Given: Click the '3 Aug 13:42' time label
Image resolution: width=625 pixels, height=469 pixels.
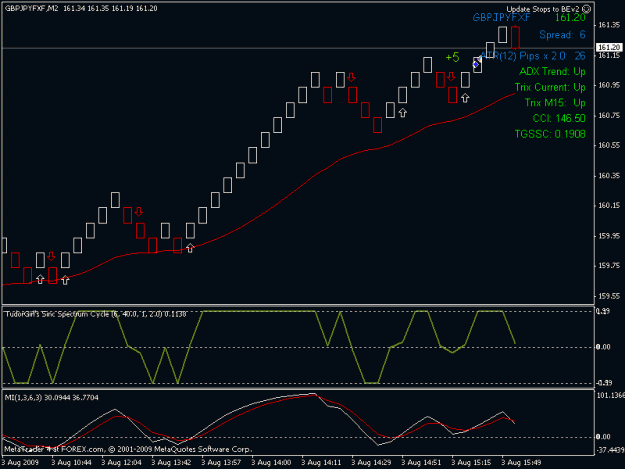Looking at the screenshot, I should (171, 463).
